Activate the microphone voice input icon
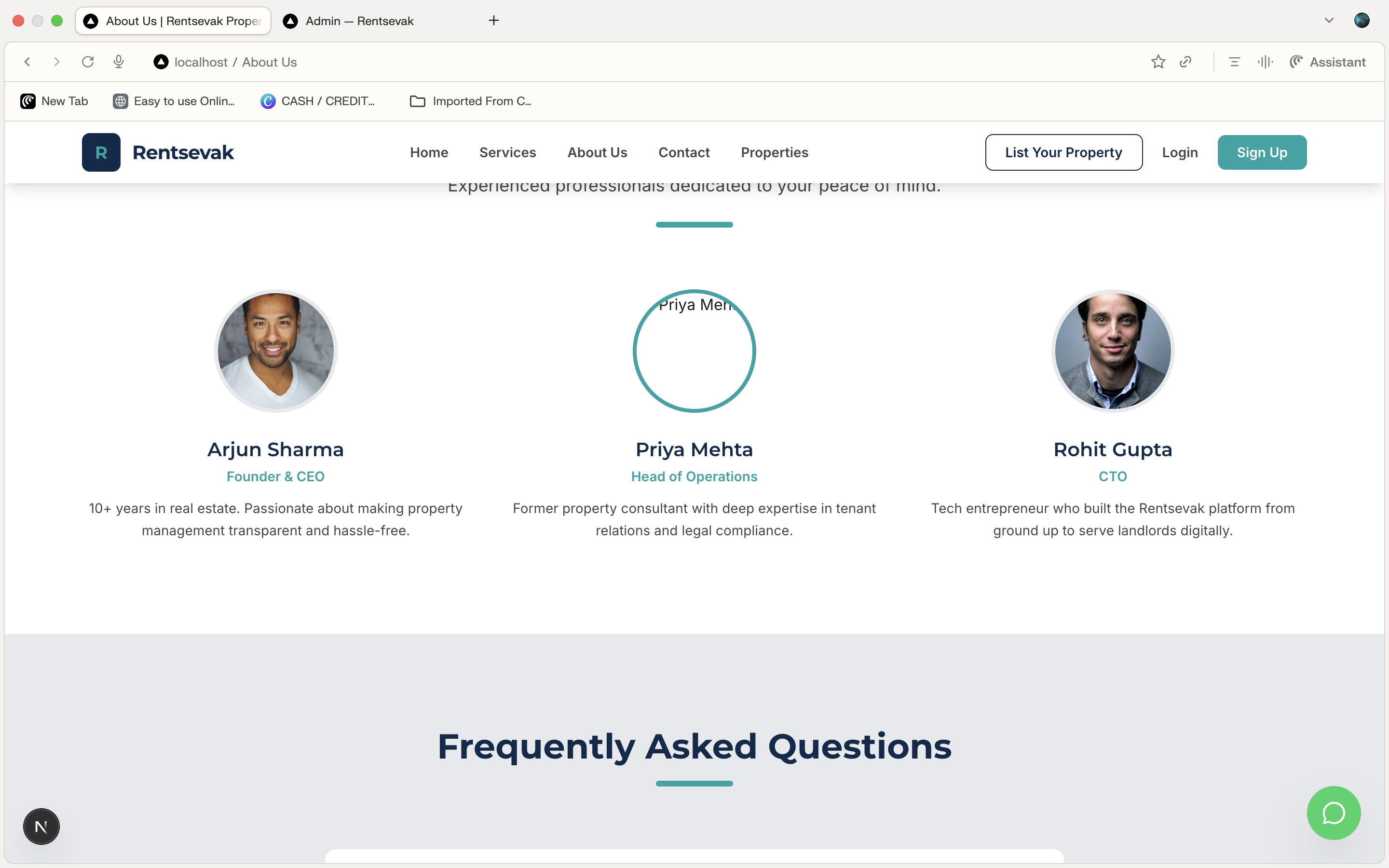 (119, 62)
